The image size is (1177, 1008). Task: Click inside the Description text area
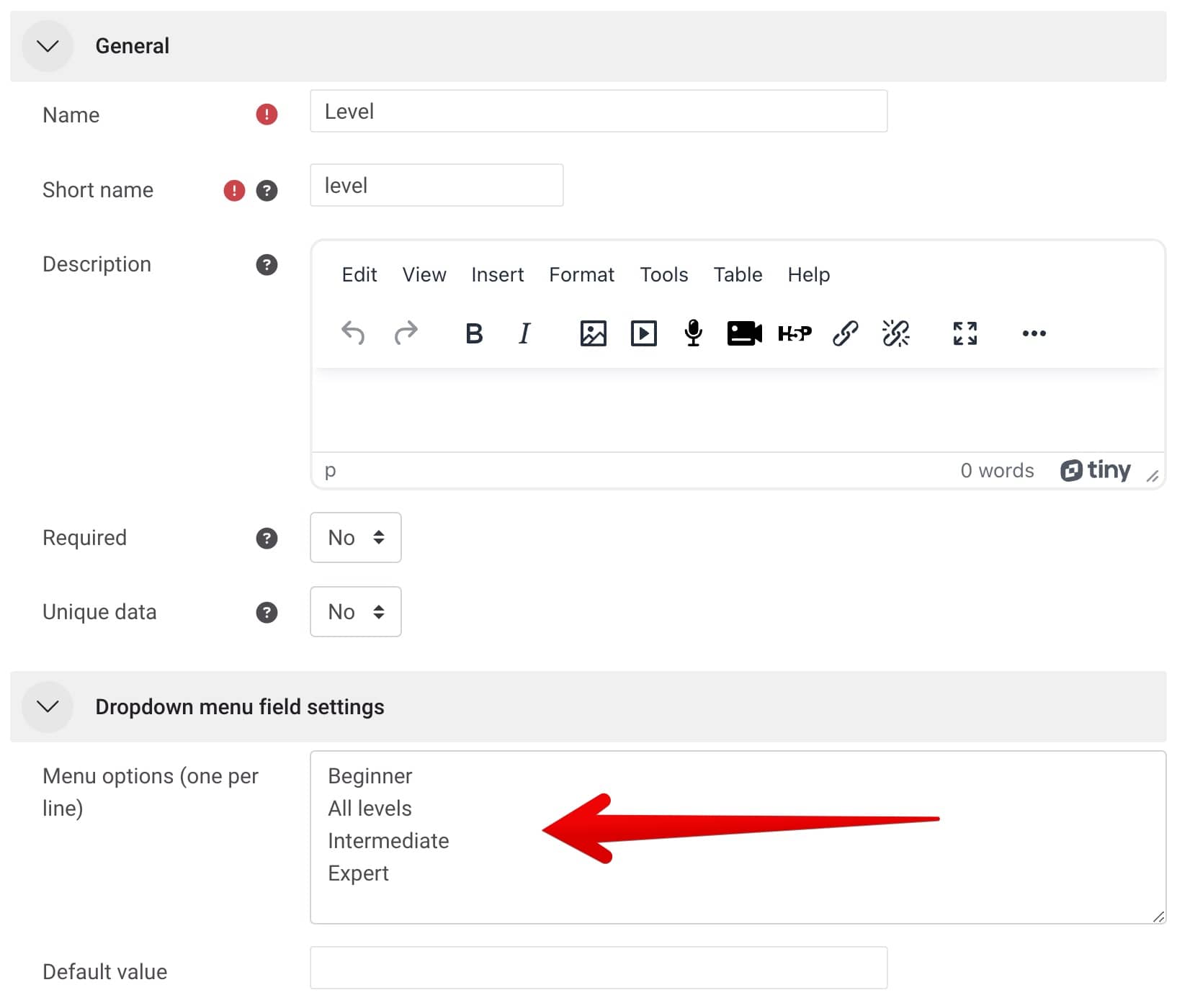738,410
